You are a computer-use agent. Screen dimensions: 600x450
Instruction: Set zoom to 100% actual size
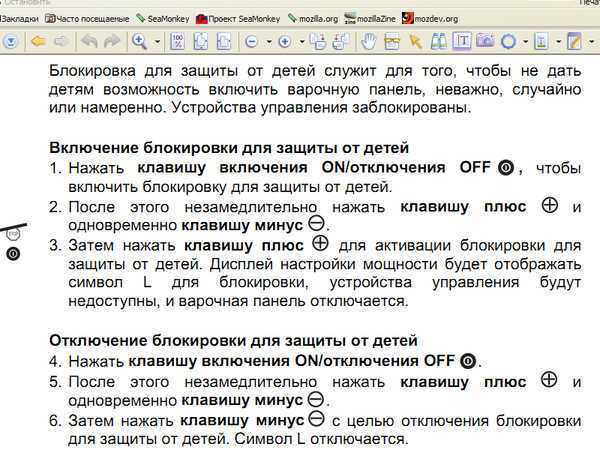pos(177,41)
